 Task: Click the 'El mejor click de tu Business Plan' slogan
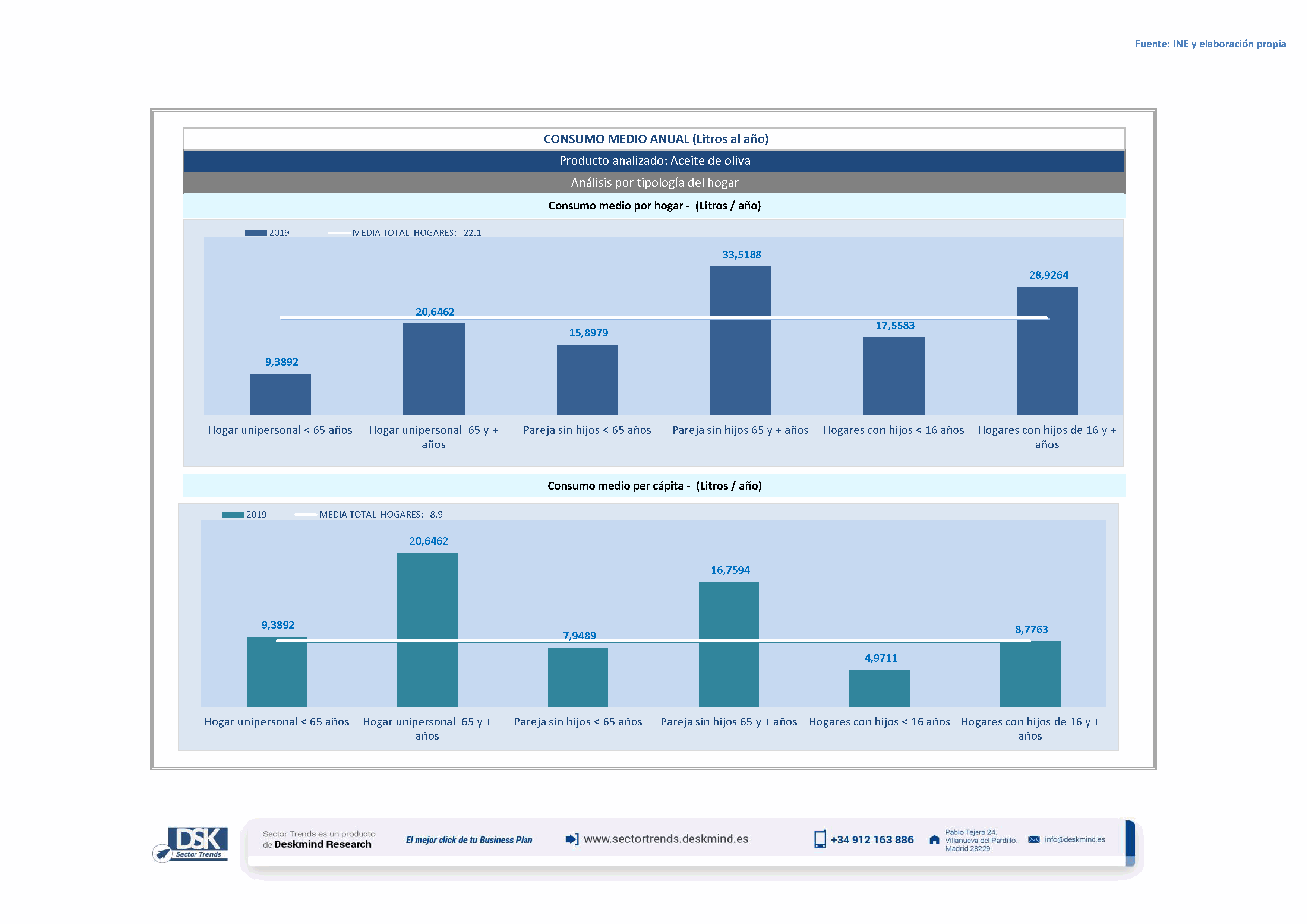(x=468, y=840)
